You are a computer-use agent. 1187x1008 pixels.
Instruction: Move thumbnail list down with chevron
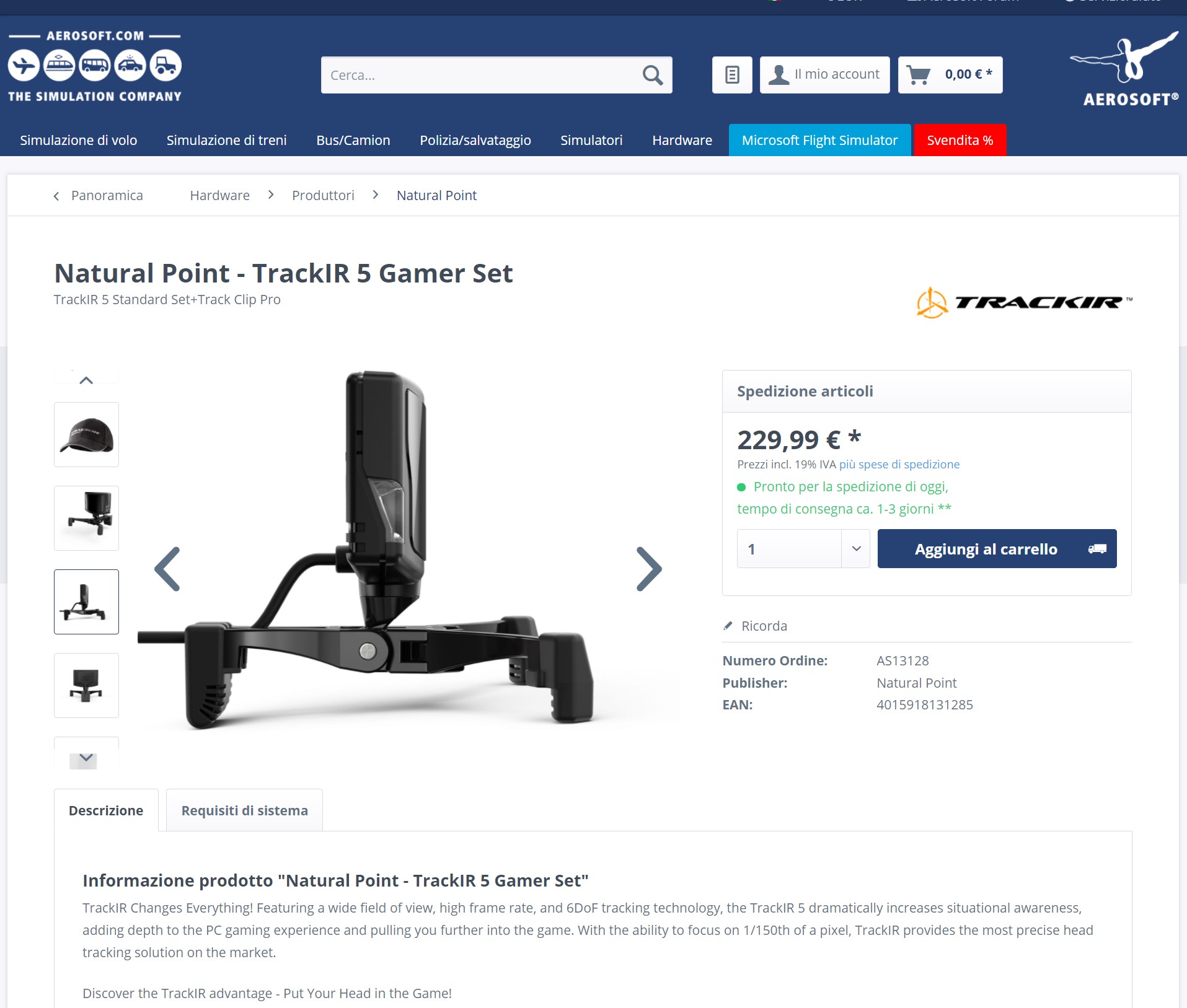pos(86,758)
